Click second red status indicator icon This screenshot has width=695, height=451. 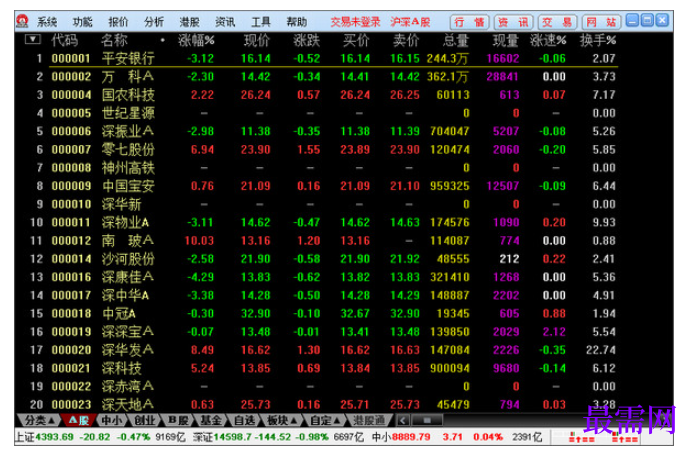(624, 437)
